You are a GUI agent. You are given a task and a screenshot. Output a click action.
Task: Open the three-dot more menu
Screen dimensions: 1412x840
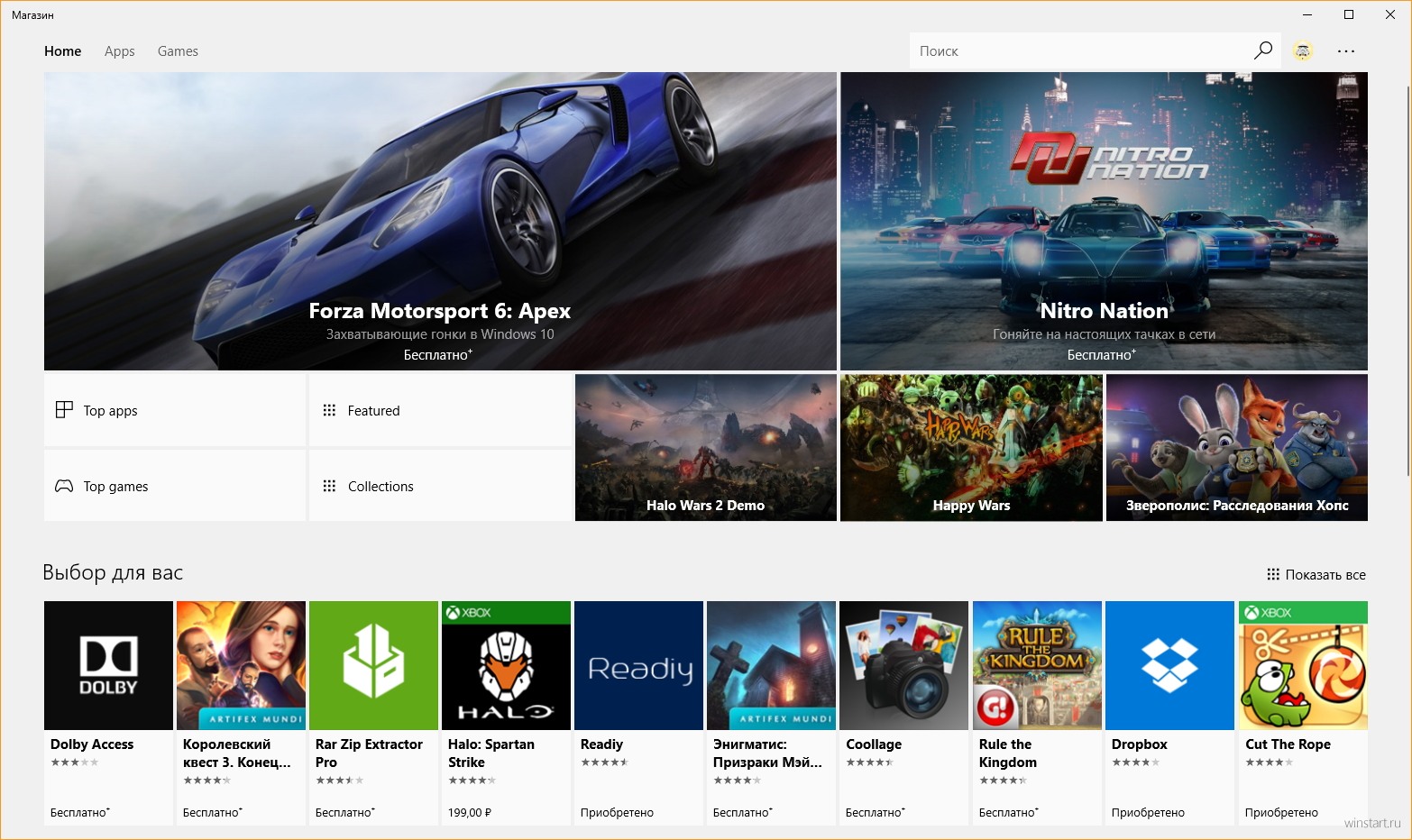pyautogui.click(x=1346, y=51)
